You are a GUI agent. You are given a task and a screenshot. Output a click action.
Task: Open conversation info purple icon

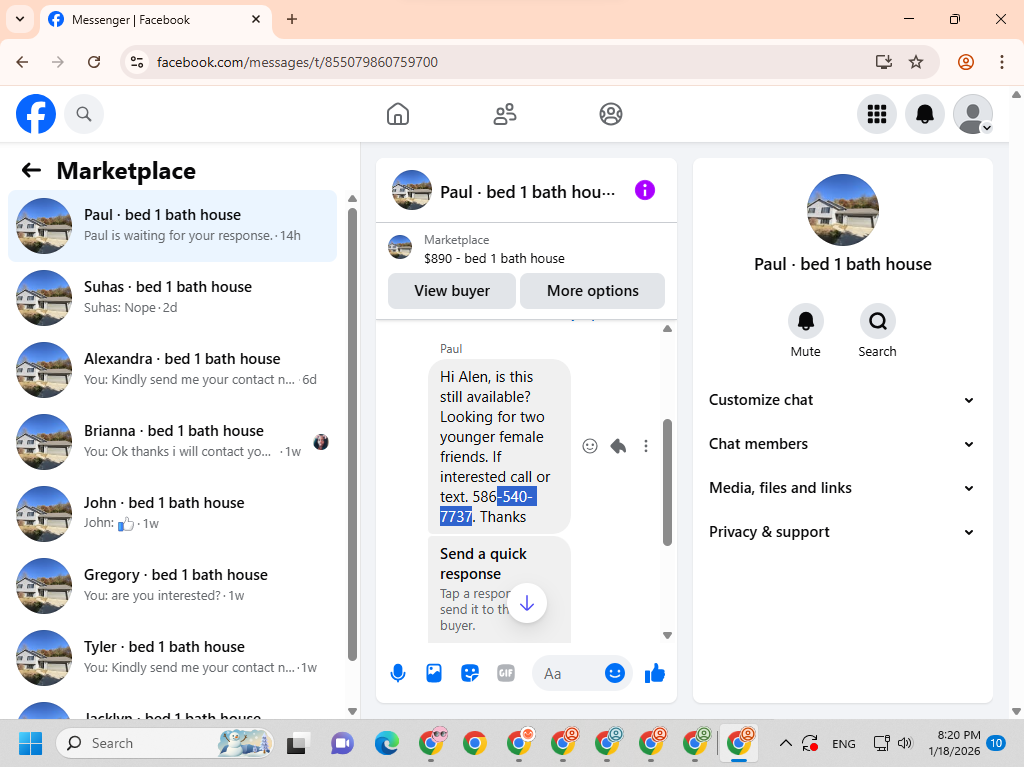645,191
